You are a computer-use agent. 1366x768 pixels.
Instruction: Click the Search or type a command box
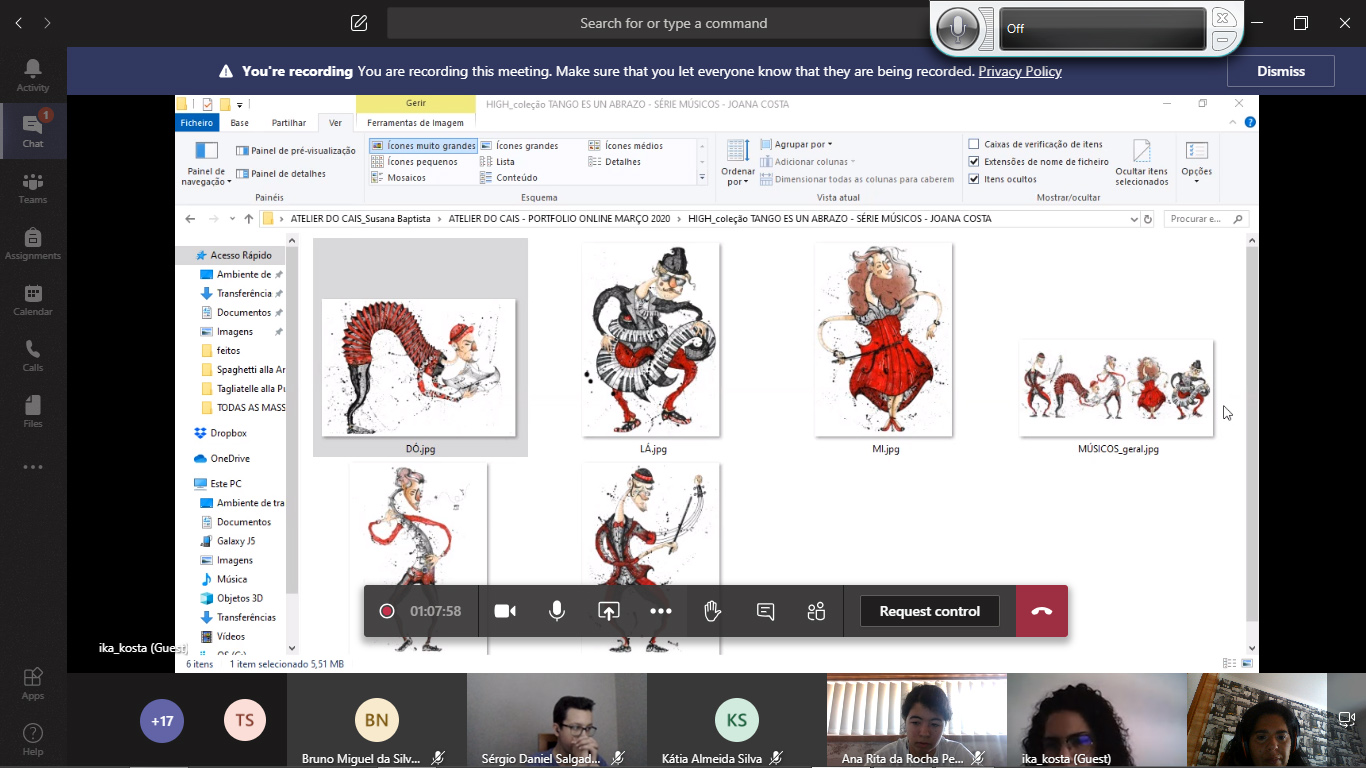click(674, 23)
